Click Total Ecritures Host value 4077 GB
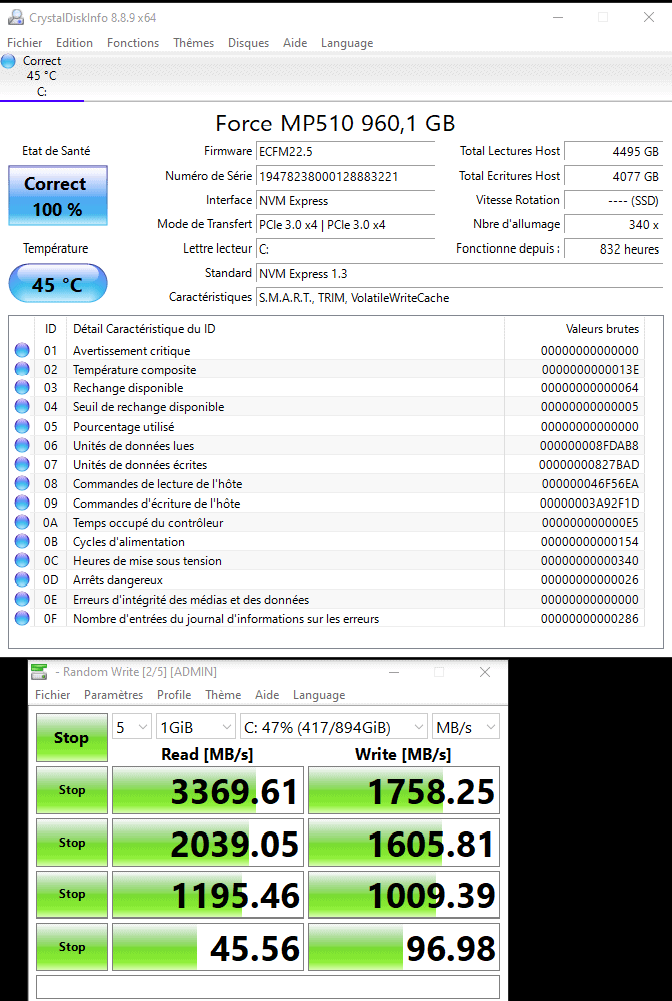 614,176
